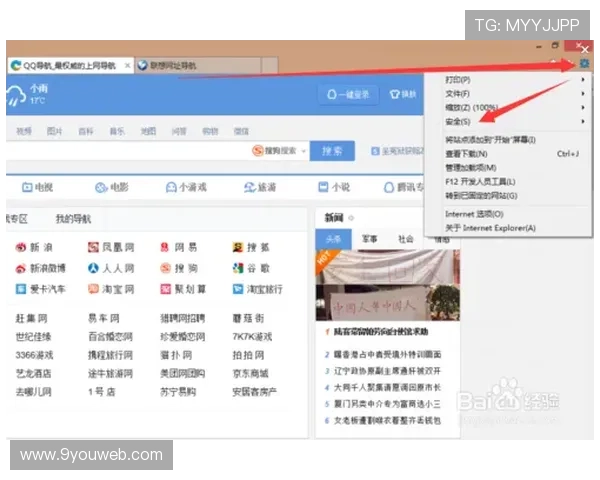Image resolution: width=600 pixels, height=480 pixels.
Task: Click the HOT news photo thumbnail
Action: (388, 285)
